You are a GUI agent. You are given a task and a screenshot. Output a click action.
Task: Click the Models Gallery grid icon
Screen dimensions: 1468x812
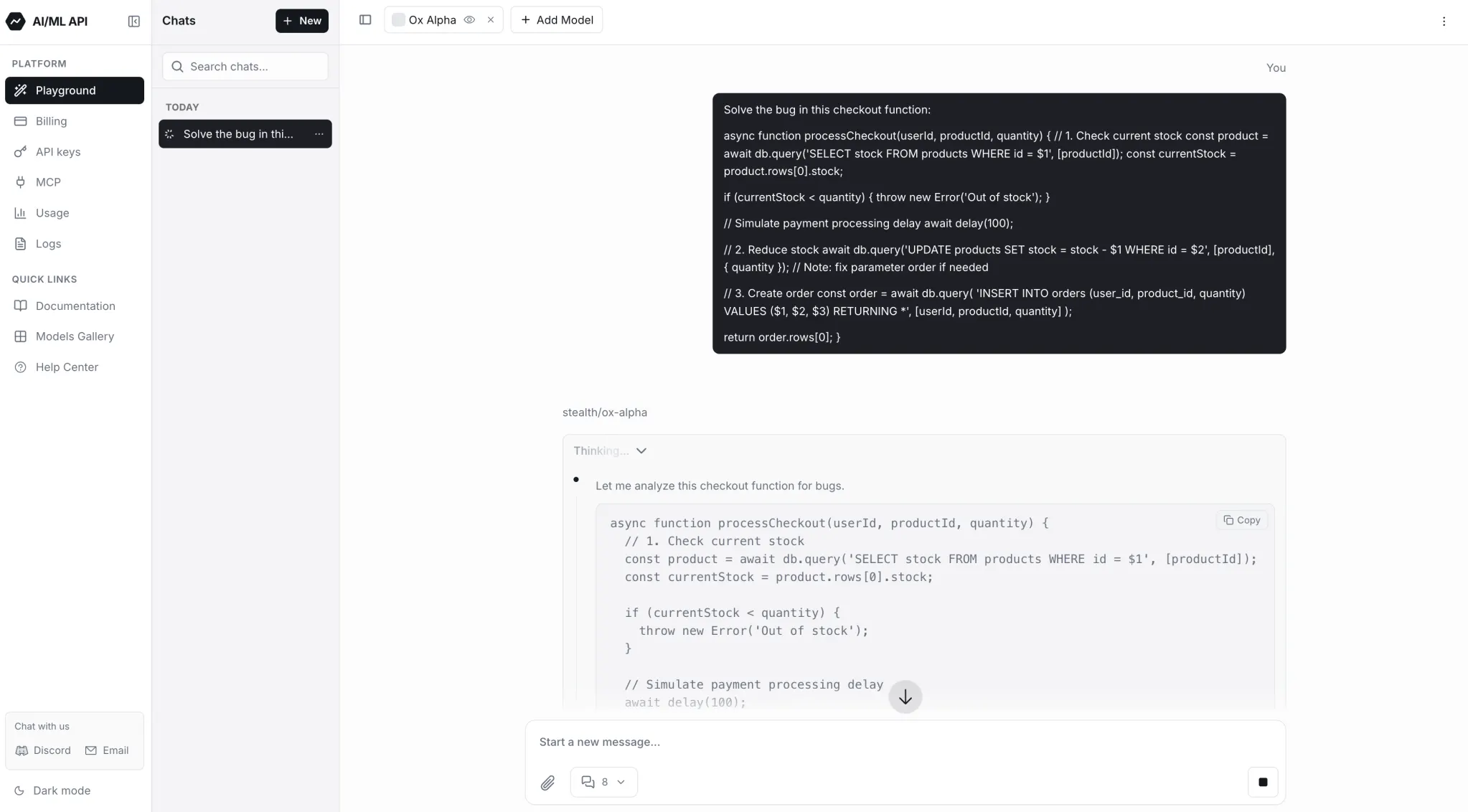[21, 336]
